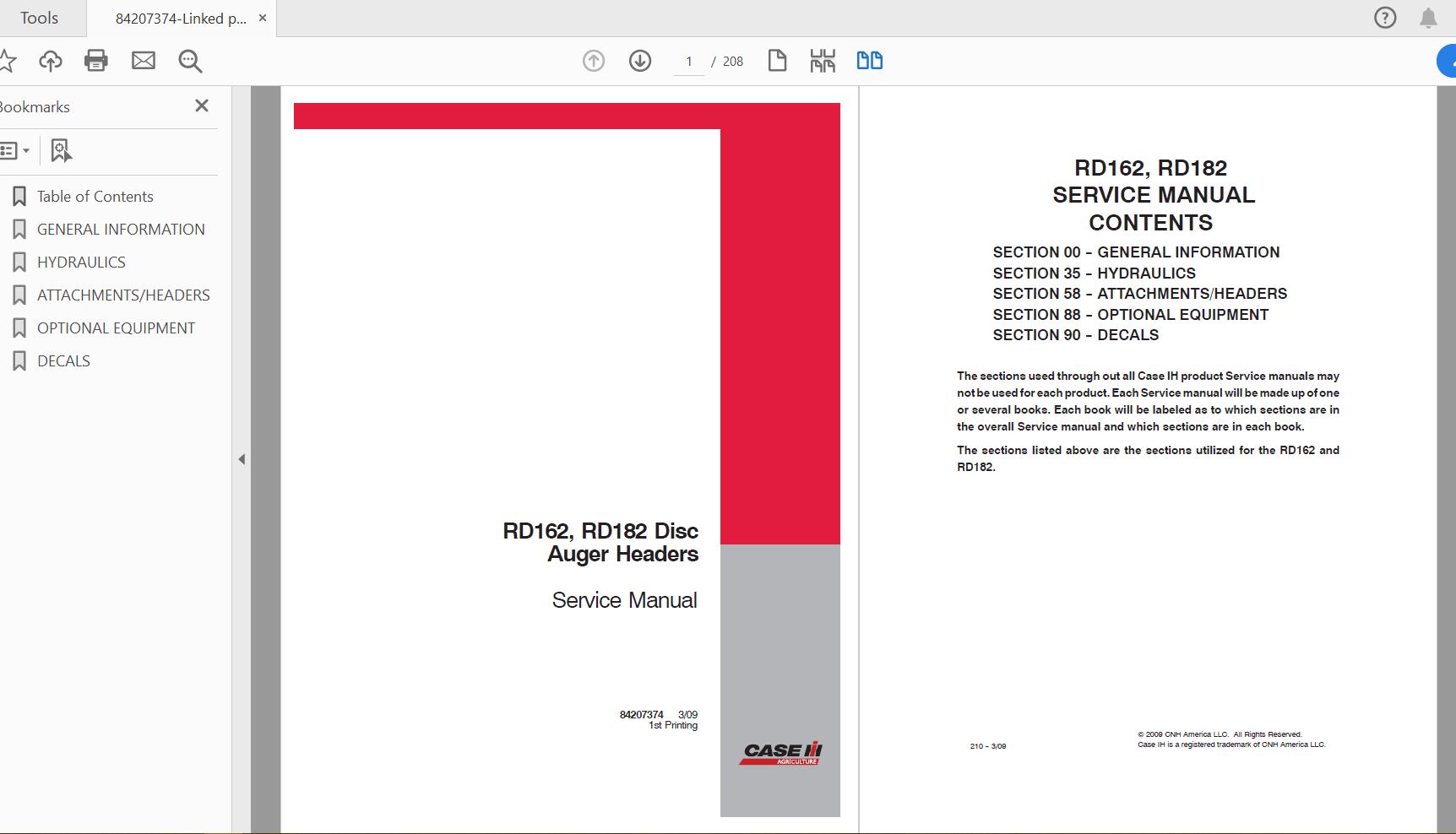The height and width of the screenshot is (834, 1456).
Task: Click the Case IH Agriculture logo on cover
Action: pos(781,753)
